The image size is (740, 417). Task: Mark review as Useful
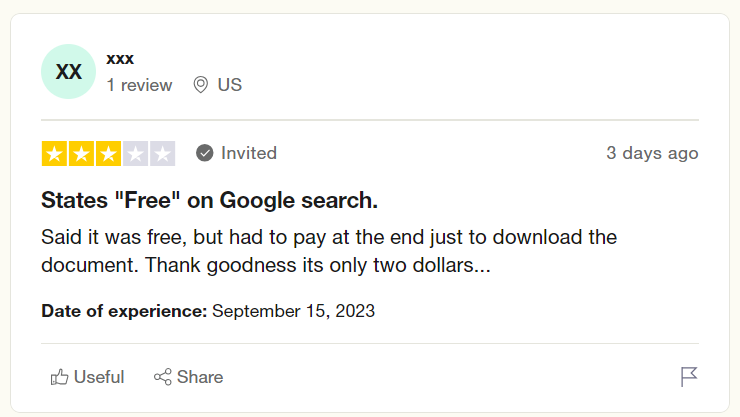pos(98,377)
